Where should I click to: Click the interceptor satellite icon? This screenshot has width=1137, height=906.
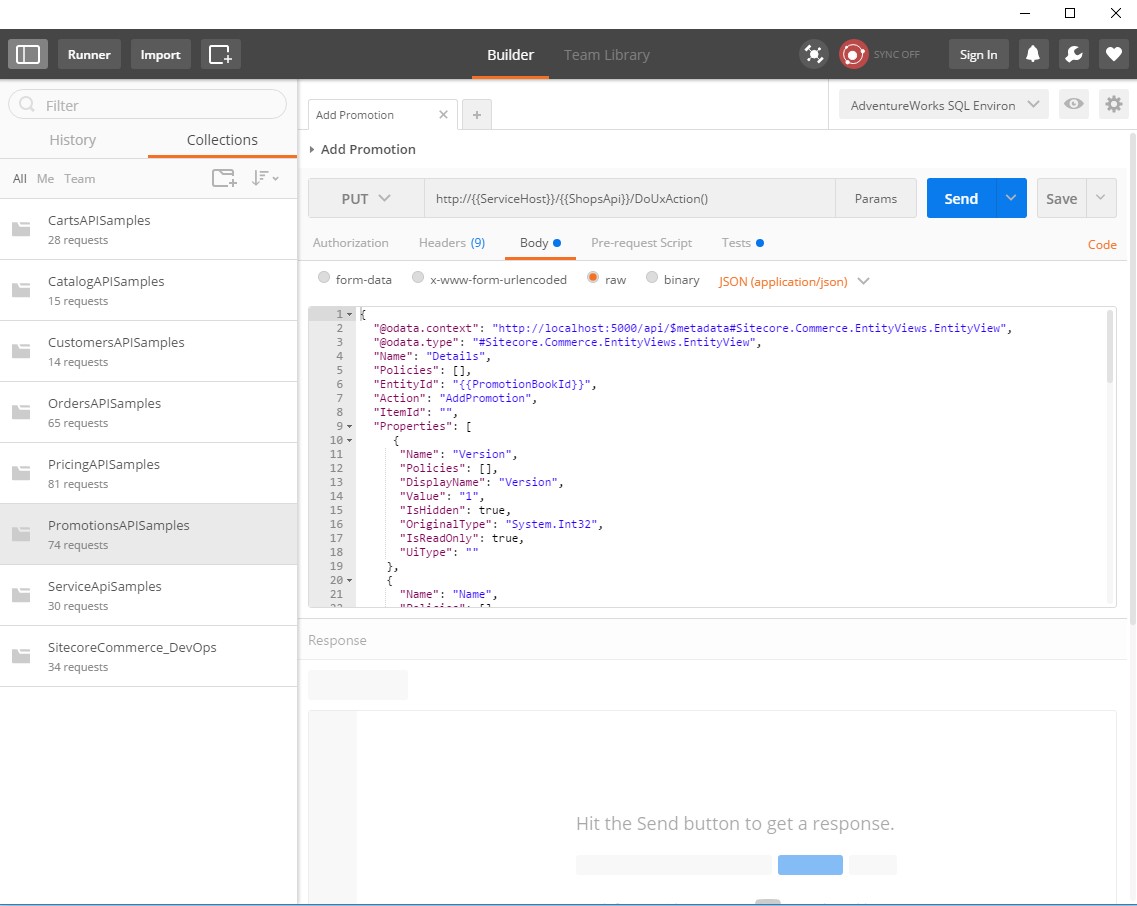[x=814, y=54]
